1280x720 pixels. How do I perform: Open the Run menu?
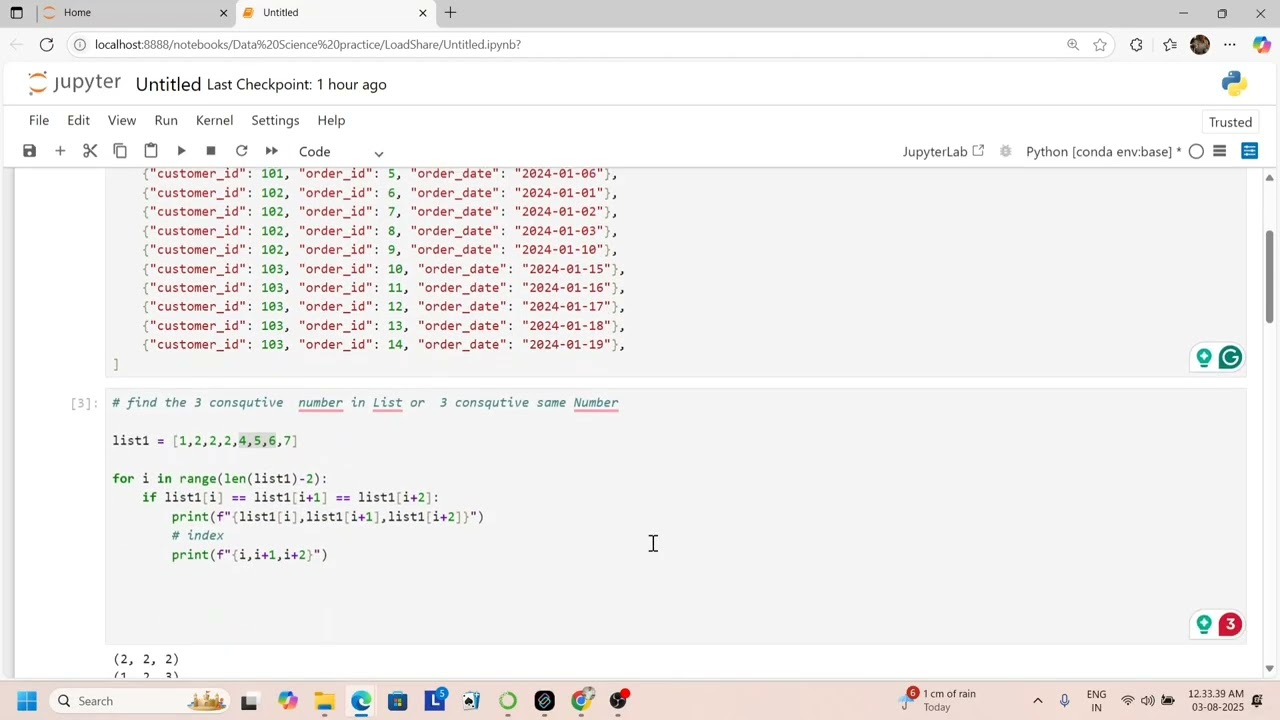(x=166, y=120)
